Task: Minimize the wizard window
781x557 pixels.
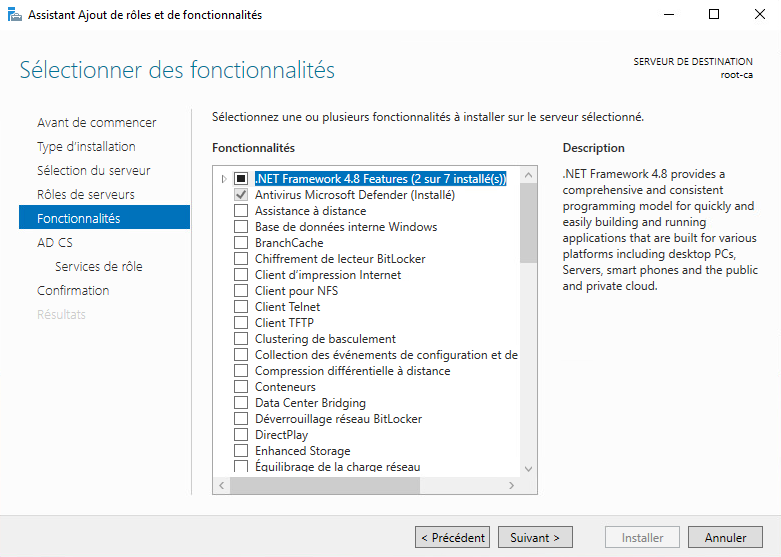Action: point(669,14)
